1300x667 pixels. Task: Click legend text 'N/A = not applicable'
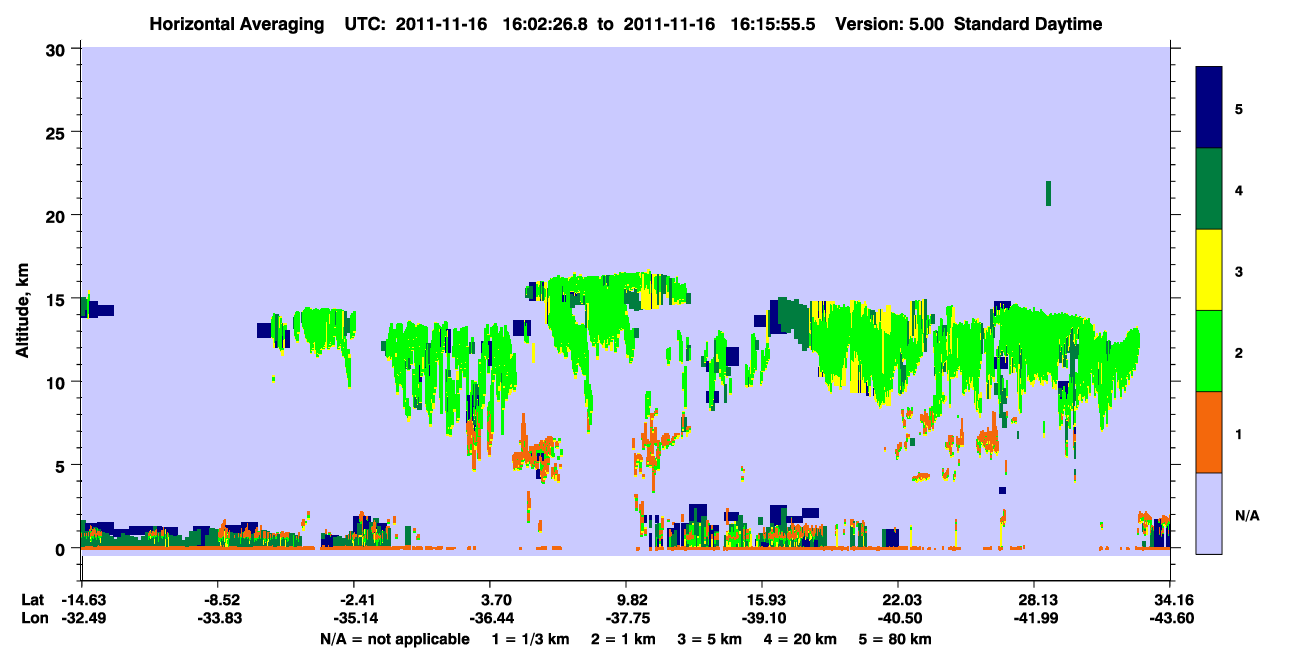pos(394,639)
